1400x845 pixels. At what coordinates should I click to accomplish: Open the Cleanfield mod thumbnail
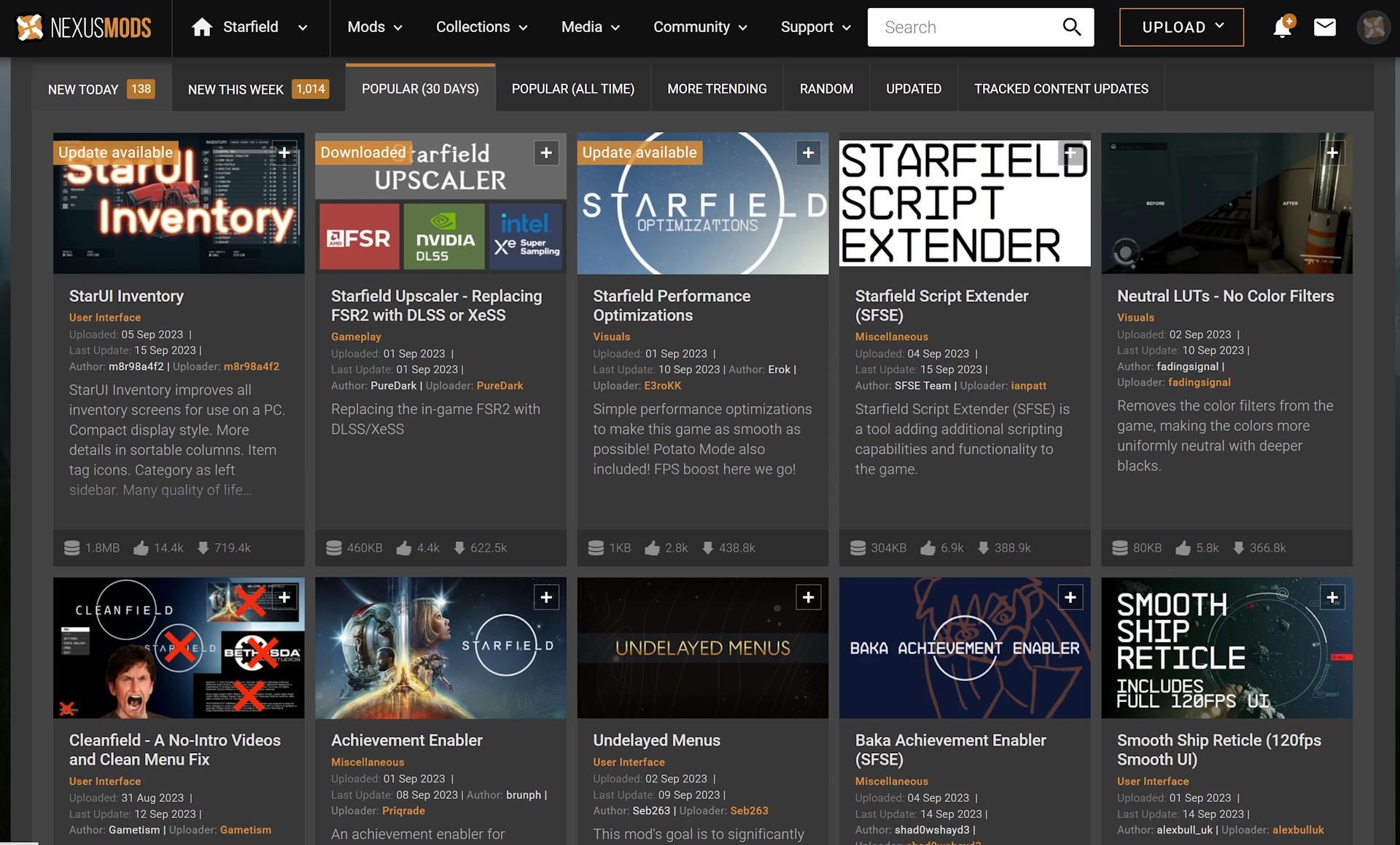179,648
